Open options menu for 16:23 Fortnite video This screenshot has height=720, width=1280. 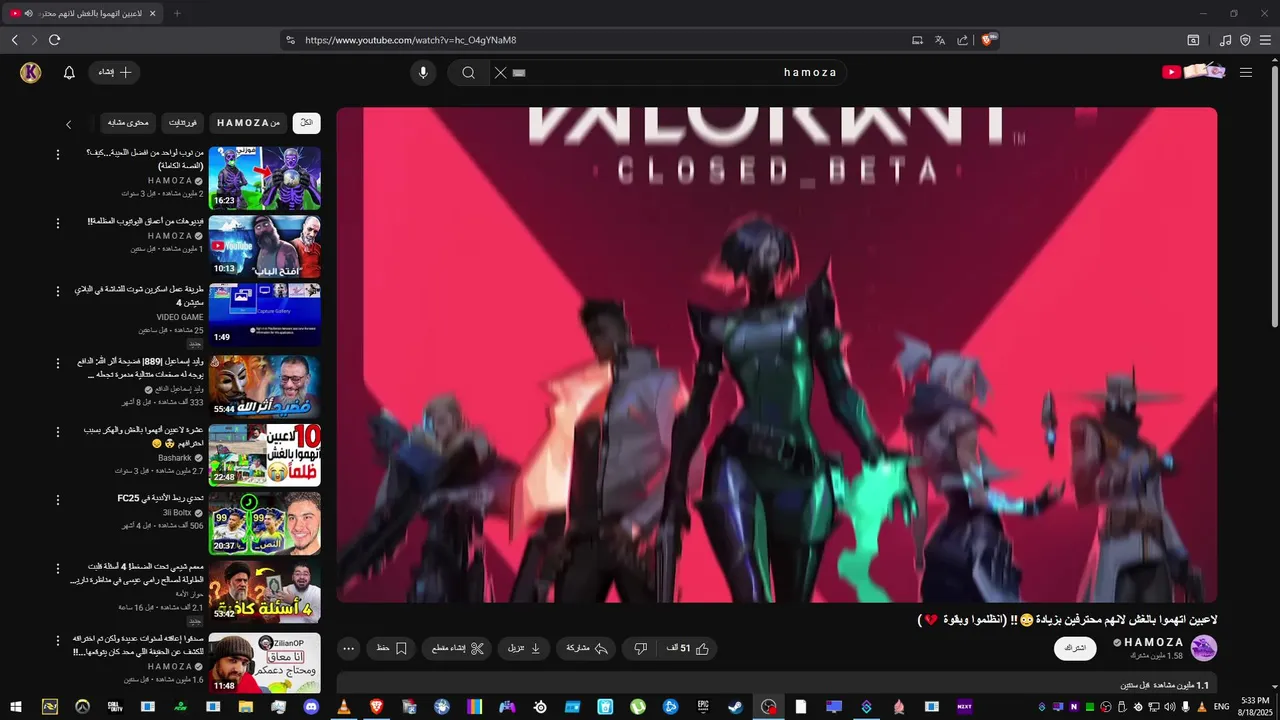tap(57, 155)
